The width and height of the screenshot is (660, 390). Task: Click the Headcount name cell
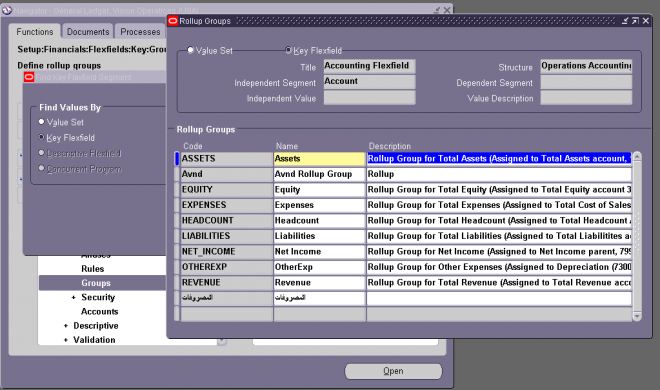coord(319,221)
